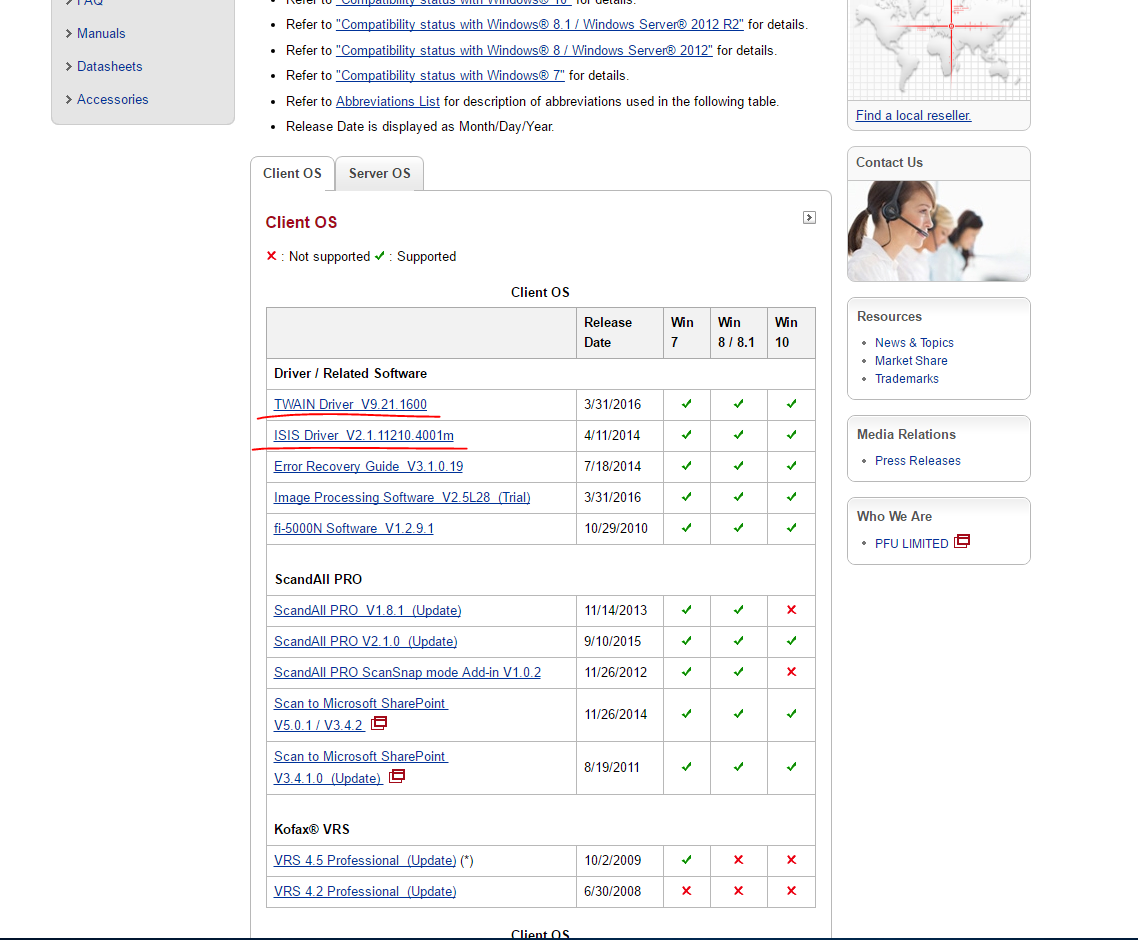Open ScandAll PRO ScanSnap mode Add-in link
This screenshot has height=940, width=1138.
[x=407, y=673]
